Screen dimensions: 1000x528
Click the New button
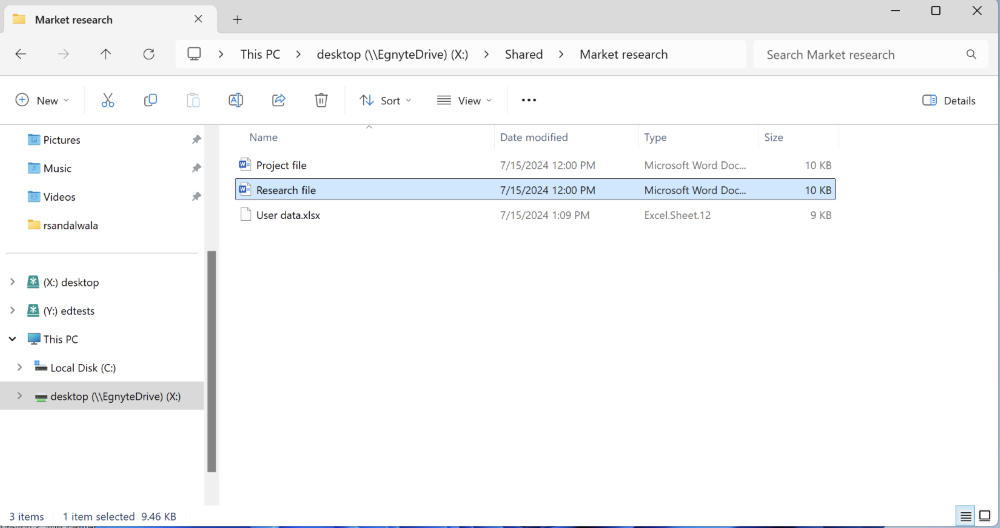(42, 100)
